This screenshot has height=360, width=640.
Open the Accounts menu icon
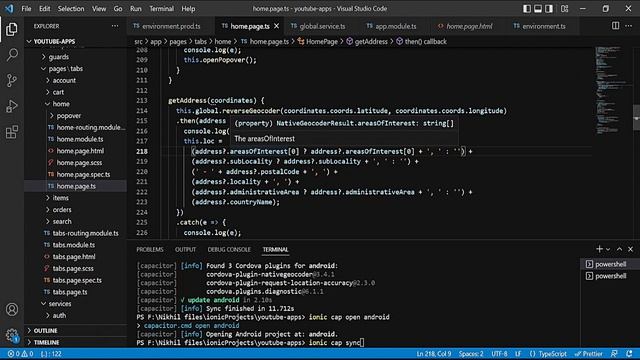click(x=12, y=309)
